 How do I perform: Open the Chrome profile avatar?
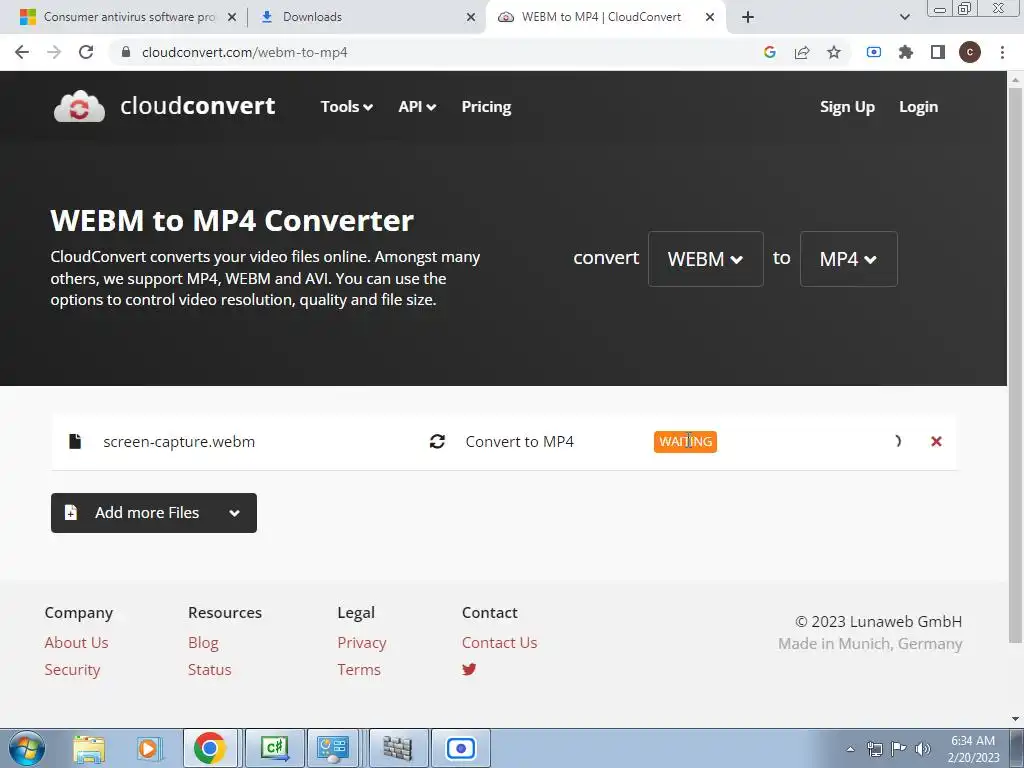click(x=970, y=52)
